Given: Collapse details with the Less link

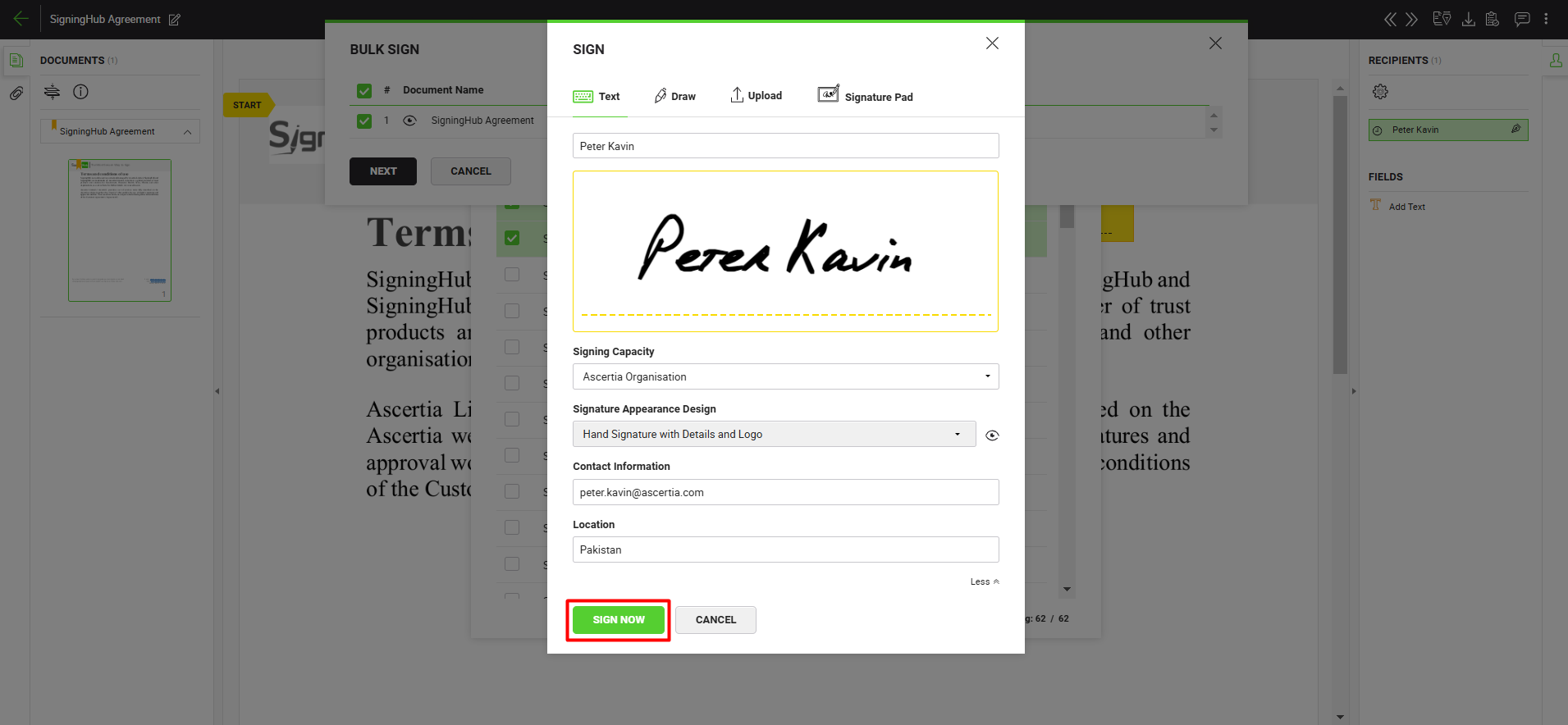Looking at the screenshot, I should (x=984, y=581).
